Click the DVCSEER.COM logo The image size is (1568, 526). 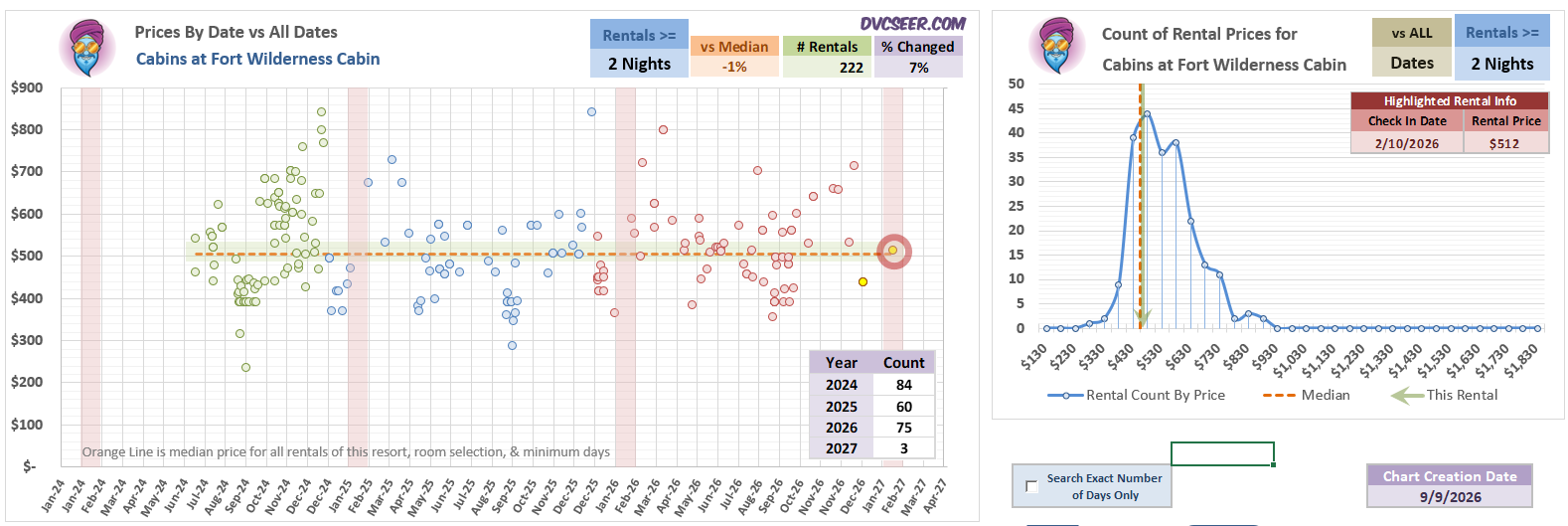click(912, 23)
